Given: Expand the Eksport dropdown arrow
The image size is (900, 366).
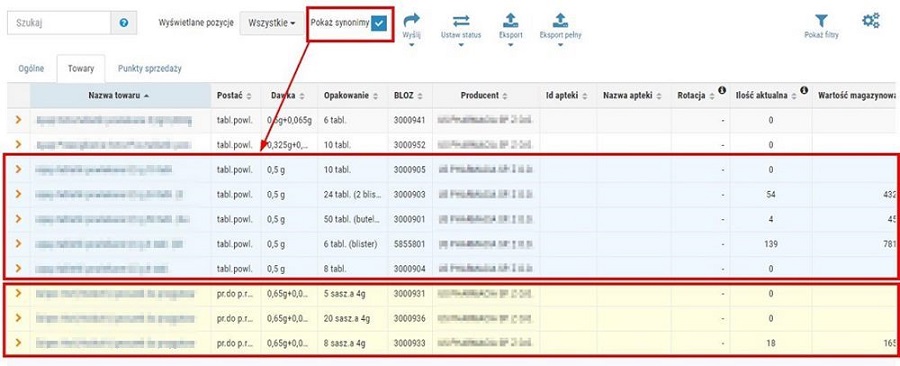Looking at the screenshot, I should click(x=510, y=45).
